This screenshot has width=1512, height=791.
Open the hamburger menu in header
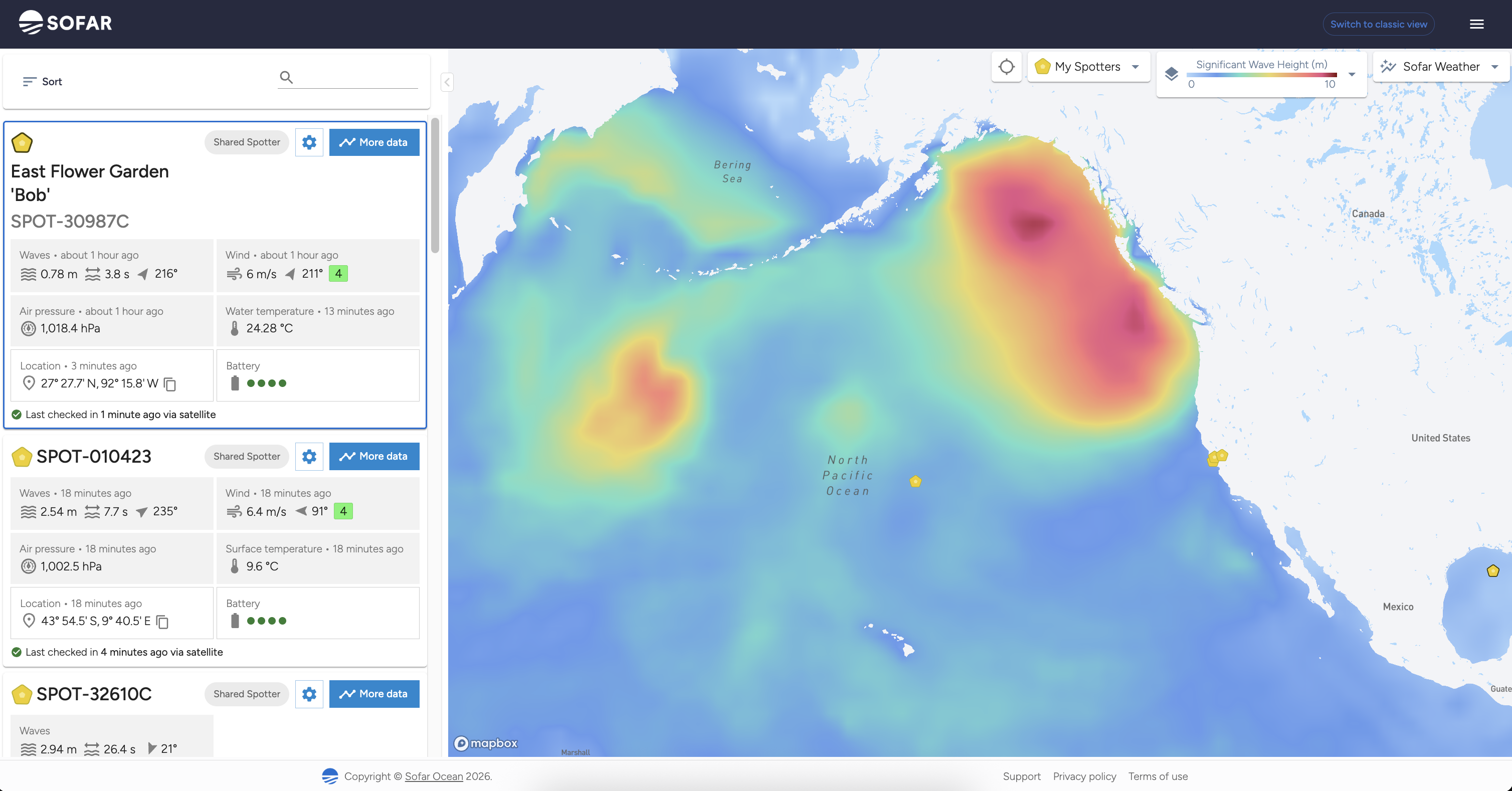1476,24
